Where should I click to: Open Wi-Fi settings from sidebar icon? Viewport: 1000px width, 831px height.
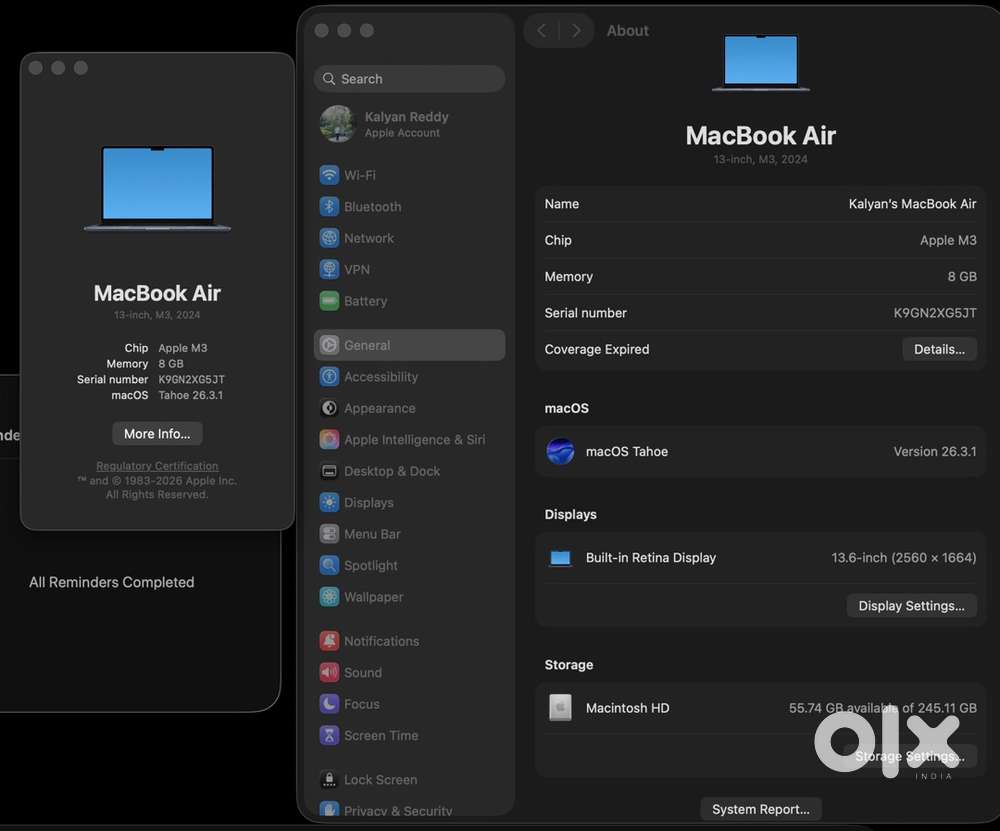[329, 175]
